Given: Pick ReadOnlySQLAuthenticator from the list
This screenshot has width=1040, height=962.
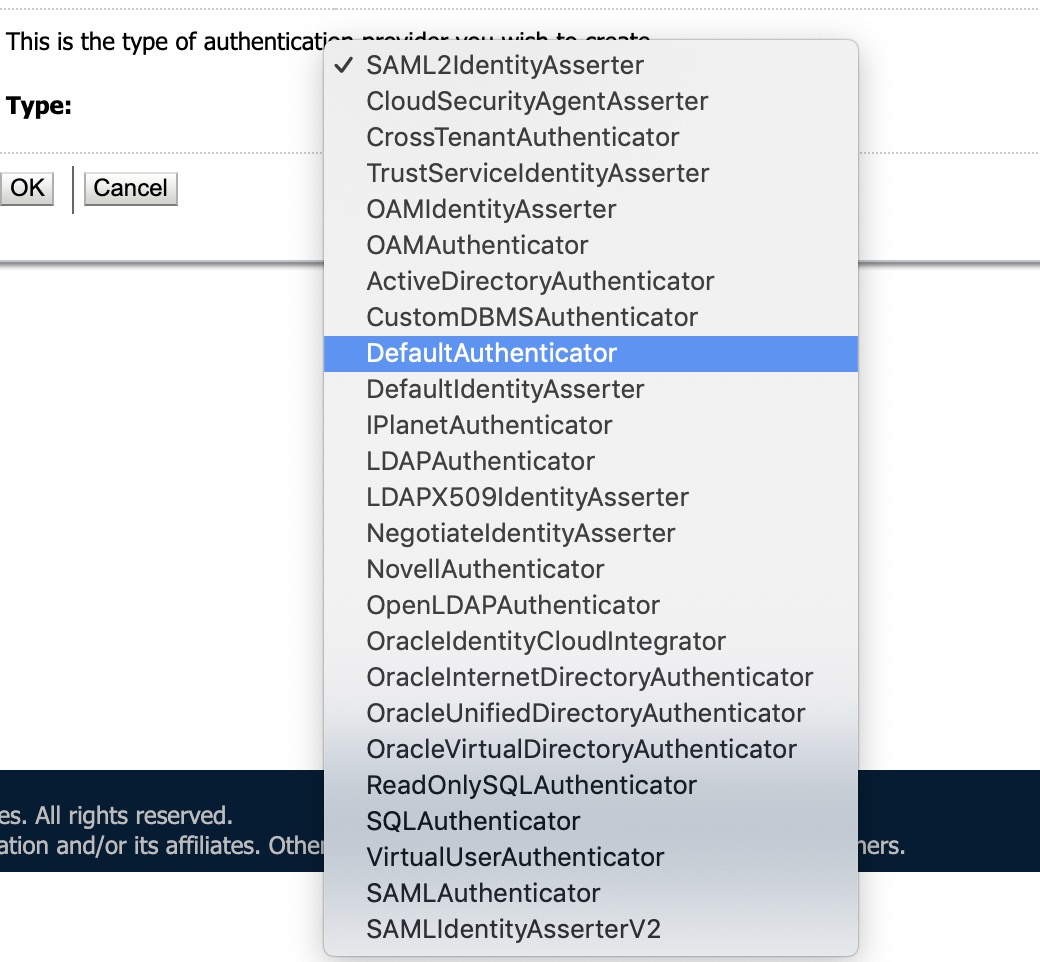Looking at the screenshot, I should click(590, 785).
